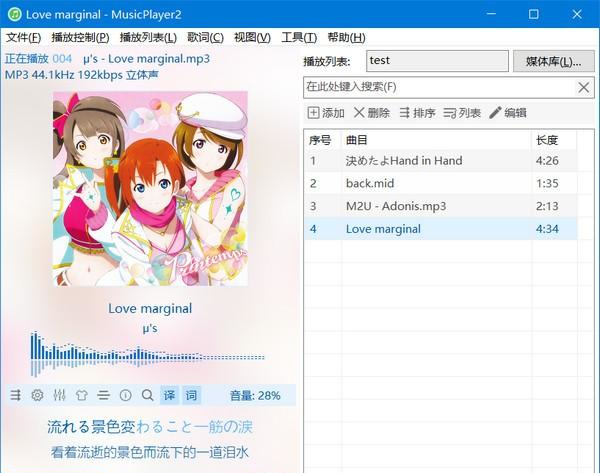
Task: Click the playlist name field showing test
Action: [x=437, y=61]
